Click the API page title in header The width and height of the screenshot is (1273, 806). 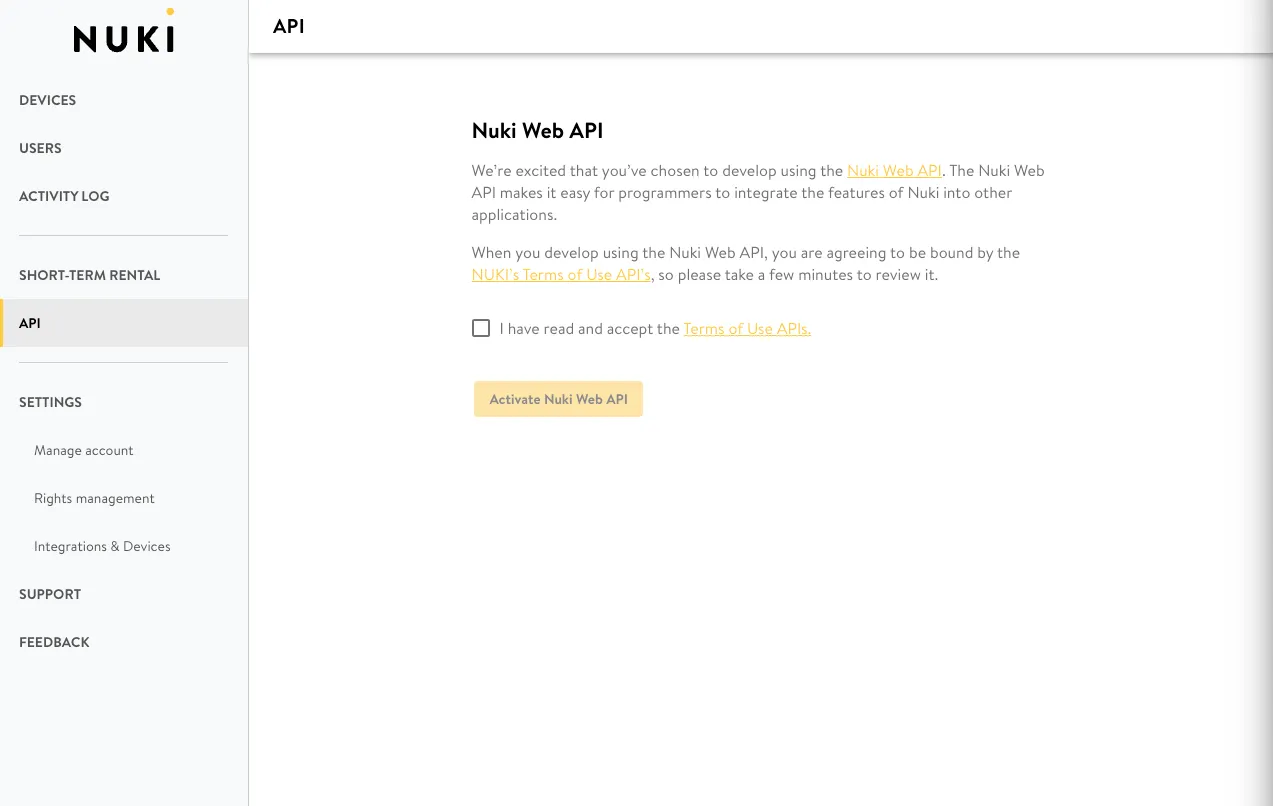pos(288,26)
